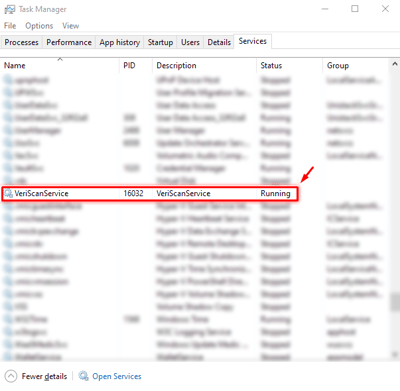Select VeriScanService in the Name column
Image resolution: width=400 pixels, height=391 pixels.
(41, 193)
